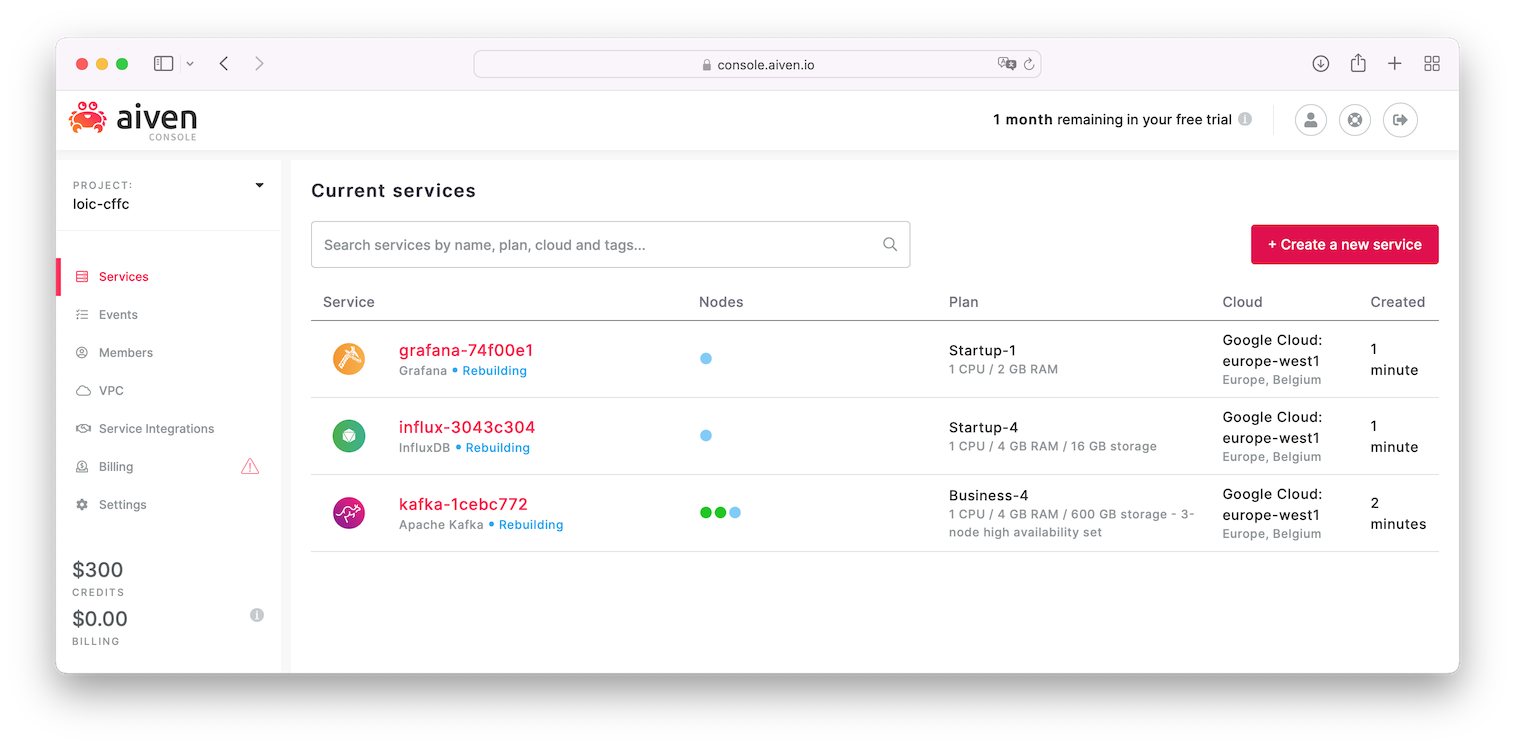This screenshot has height=747, width=1515.
Task: Click the grafana Rebuilding status
Action: 494,370
